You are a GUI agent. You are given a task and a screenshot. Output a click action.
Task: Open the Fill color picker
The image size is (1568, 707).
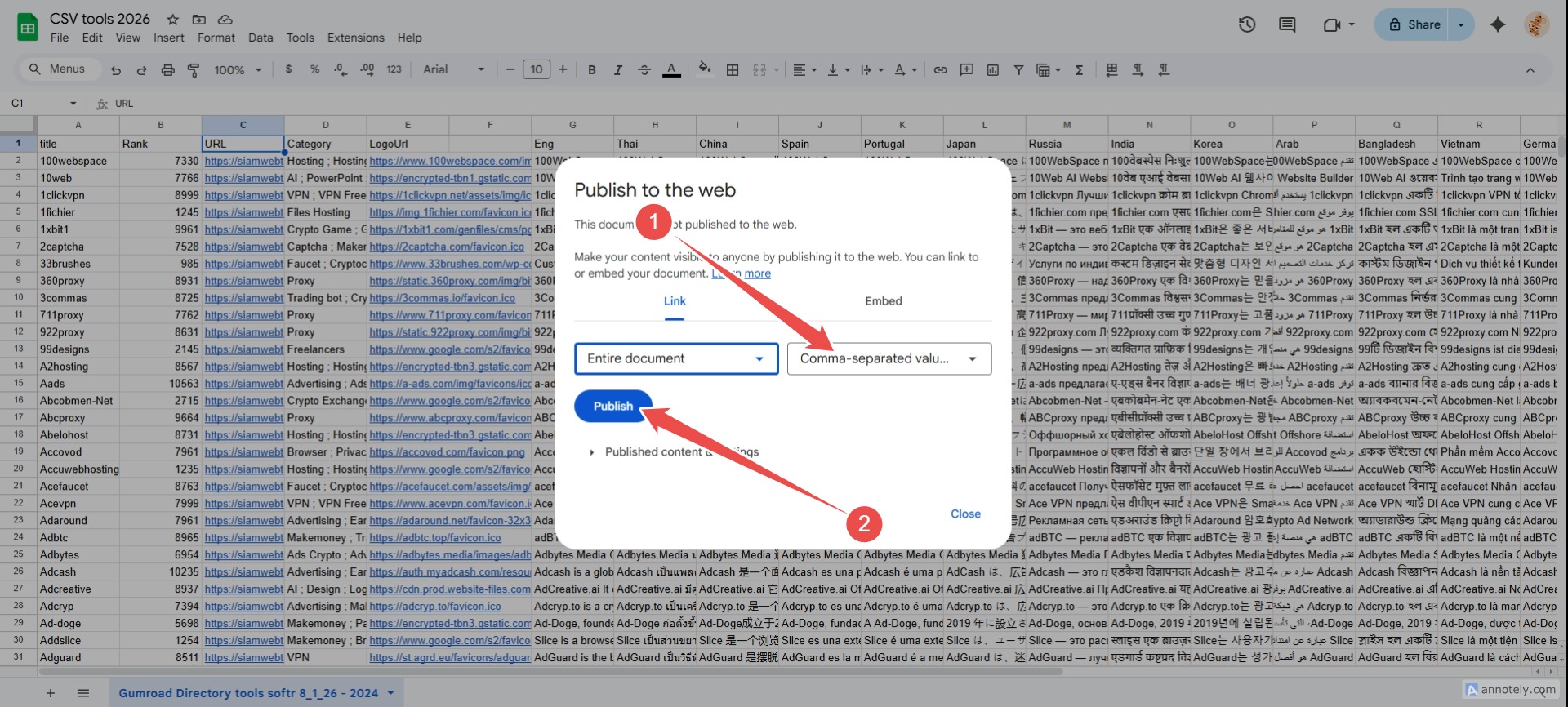pyautogui.click(x=704, y=70)
